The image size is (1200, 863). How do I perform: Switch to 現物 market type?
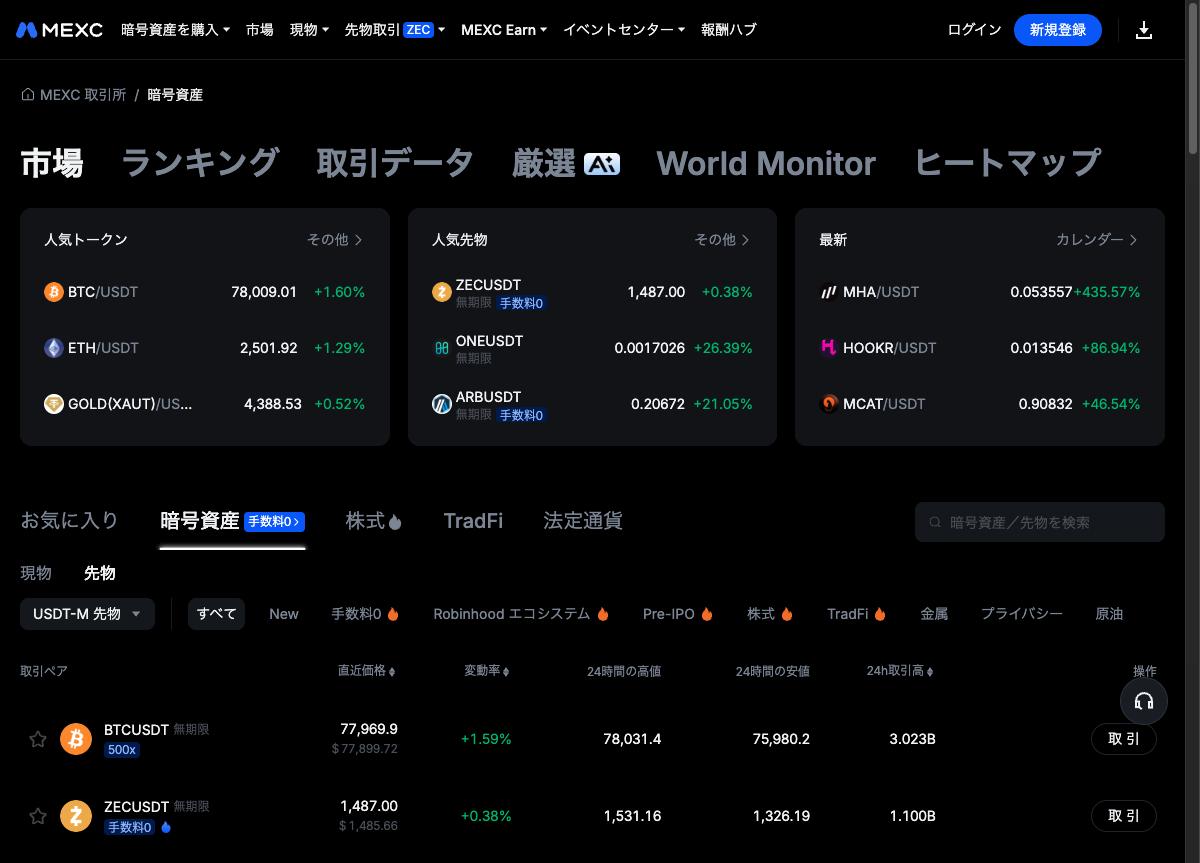pos(36,573)
